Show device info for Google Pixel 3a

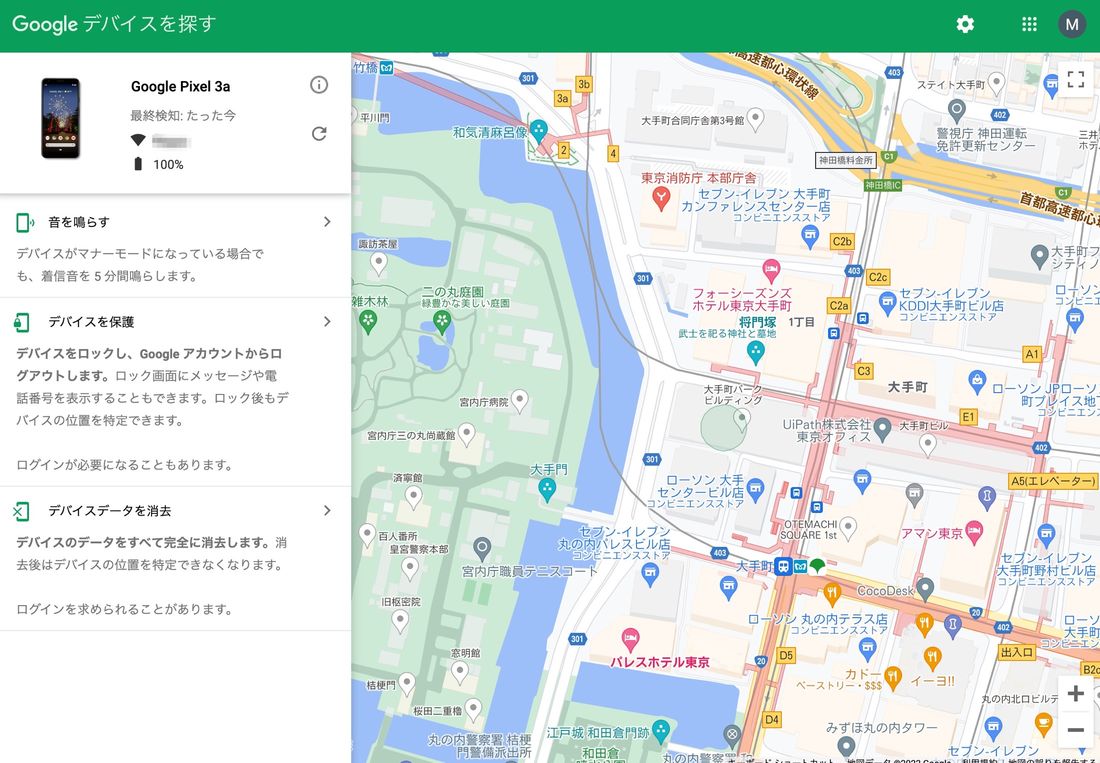pos(319,85)
